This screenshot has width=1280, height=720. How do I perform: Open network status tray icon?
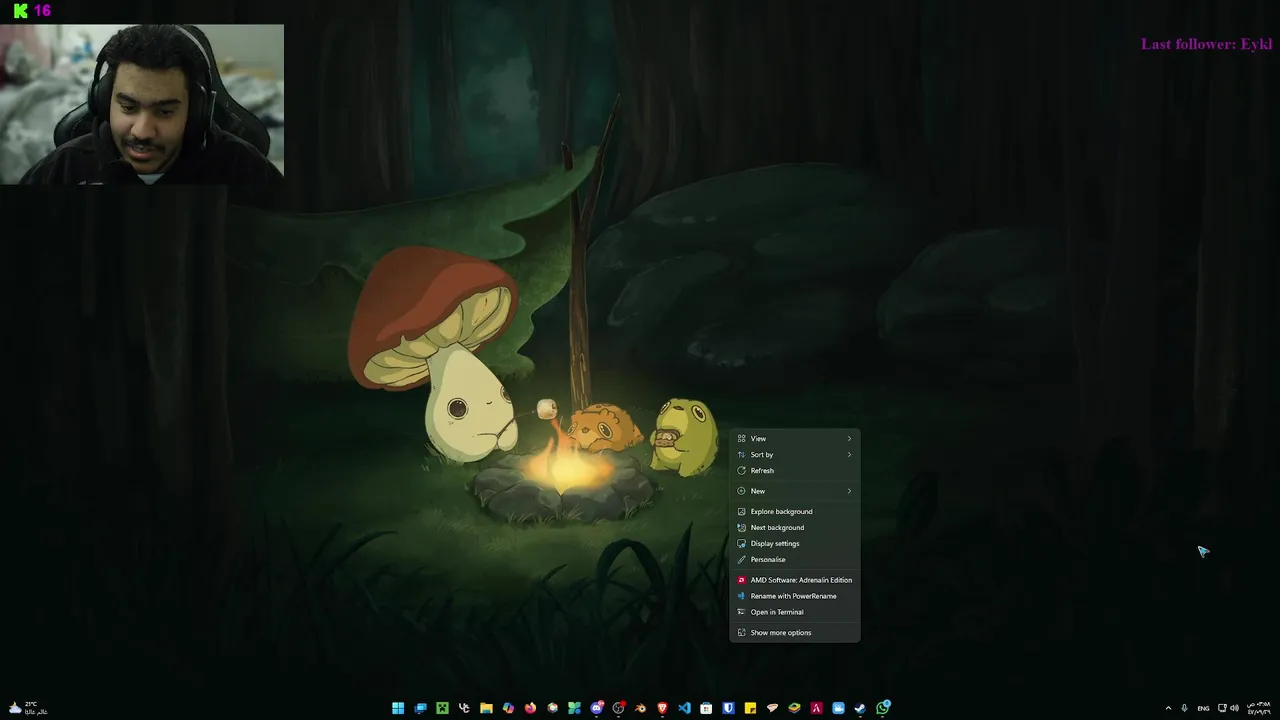click(1222, 708)
